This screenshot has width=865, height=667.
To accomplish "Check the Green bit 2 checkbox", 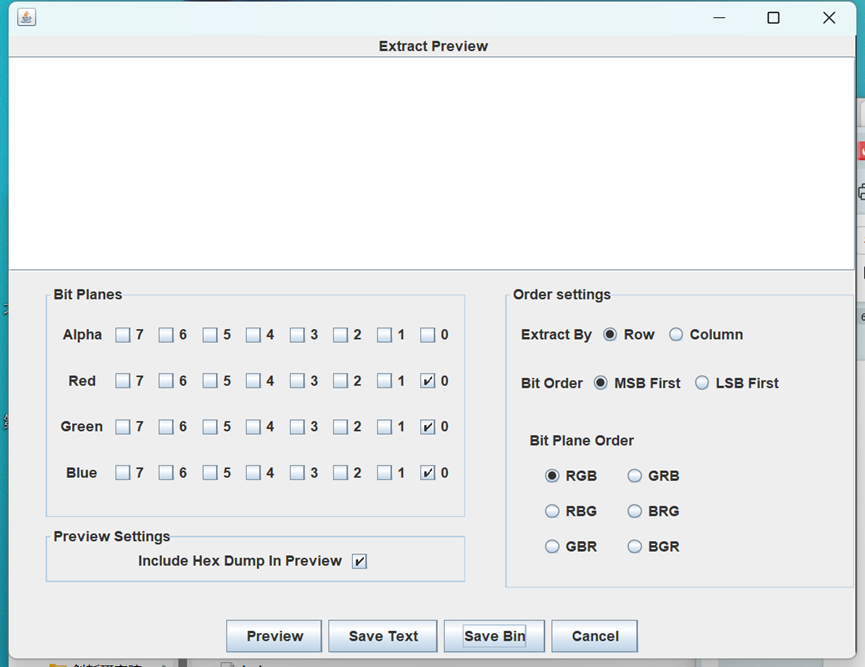I will click(x=340, y=426).
